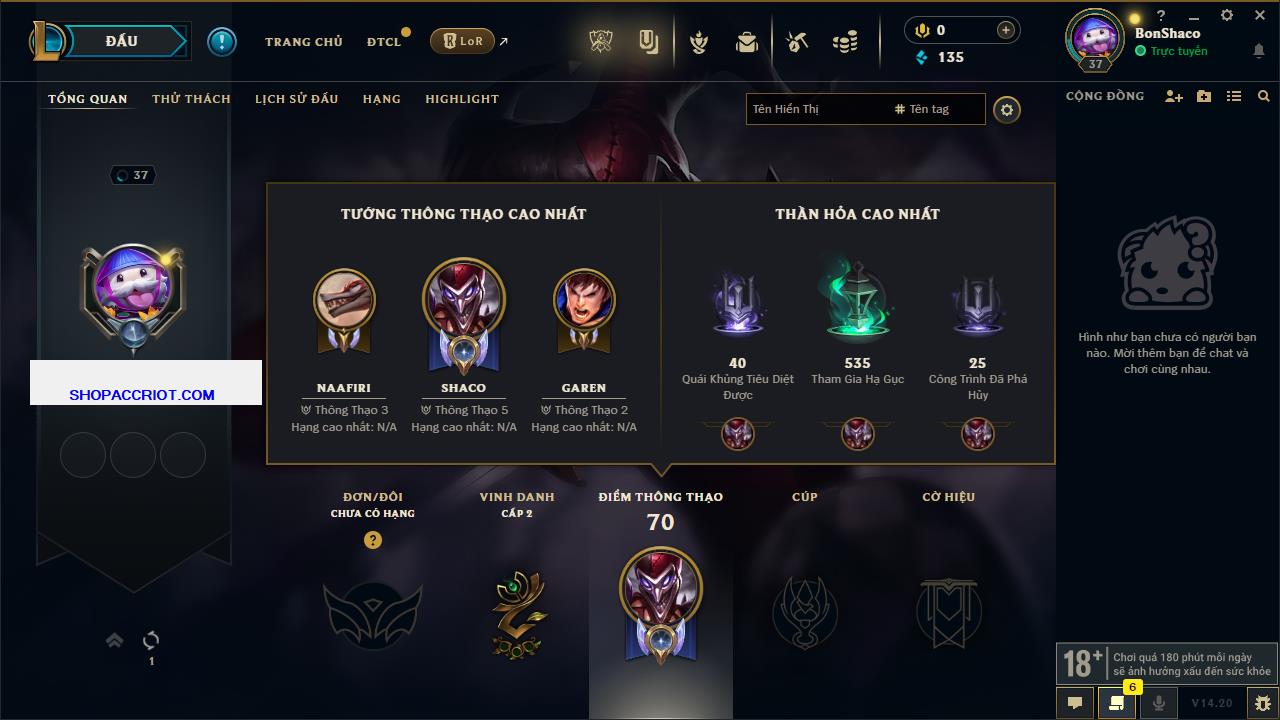The width and height of the screenshot is (1280, 720).
Task: Open the Loot crafting hammer icon
Action: (x=796, y=42)
